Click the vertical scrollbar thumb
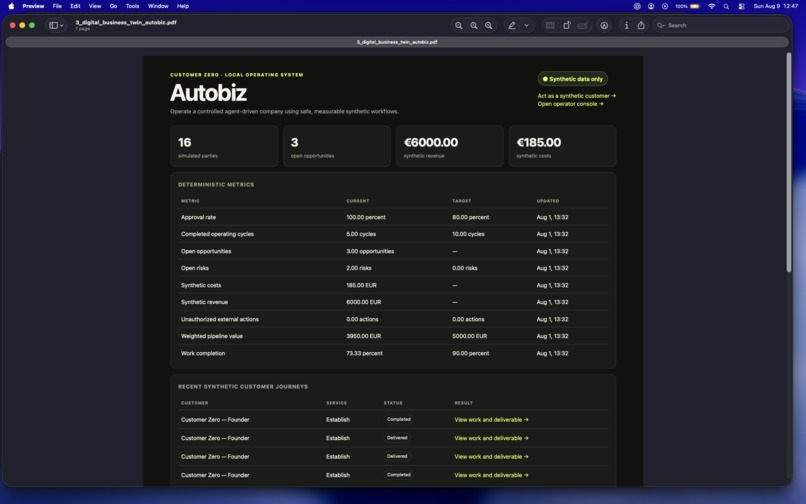This screenshot has height=504, width=806. click(x=789, y=162)
